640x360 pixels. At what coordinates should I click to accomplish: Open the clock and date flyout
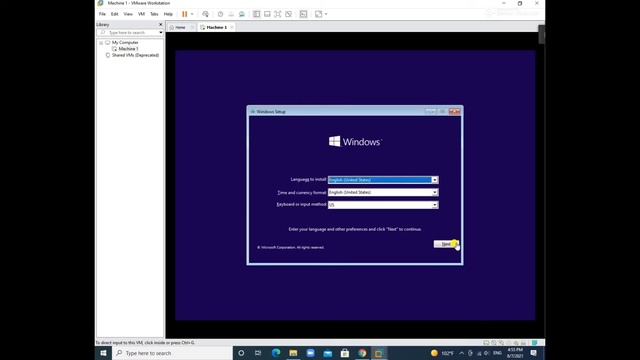coord(515,353)
